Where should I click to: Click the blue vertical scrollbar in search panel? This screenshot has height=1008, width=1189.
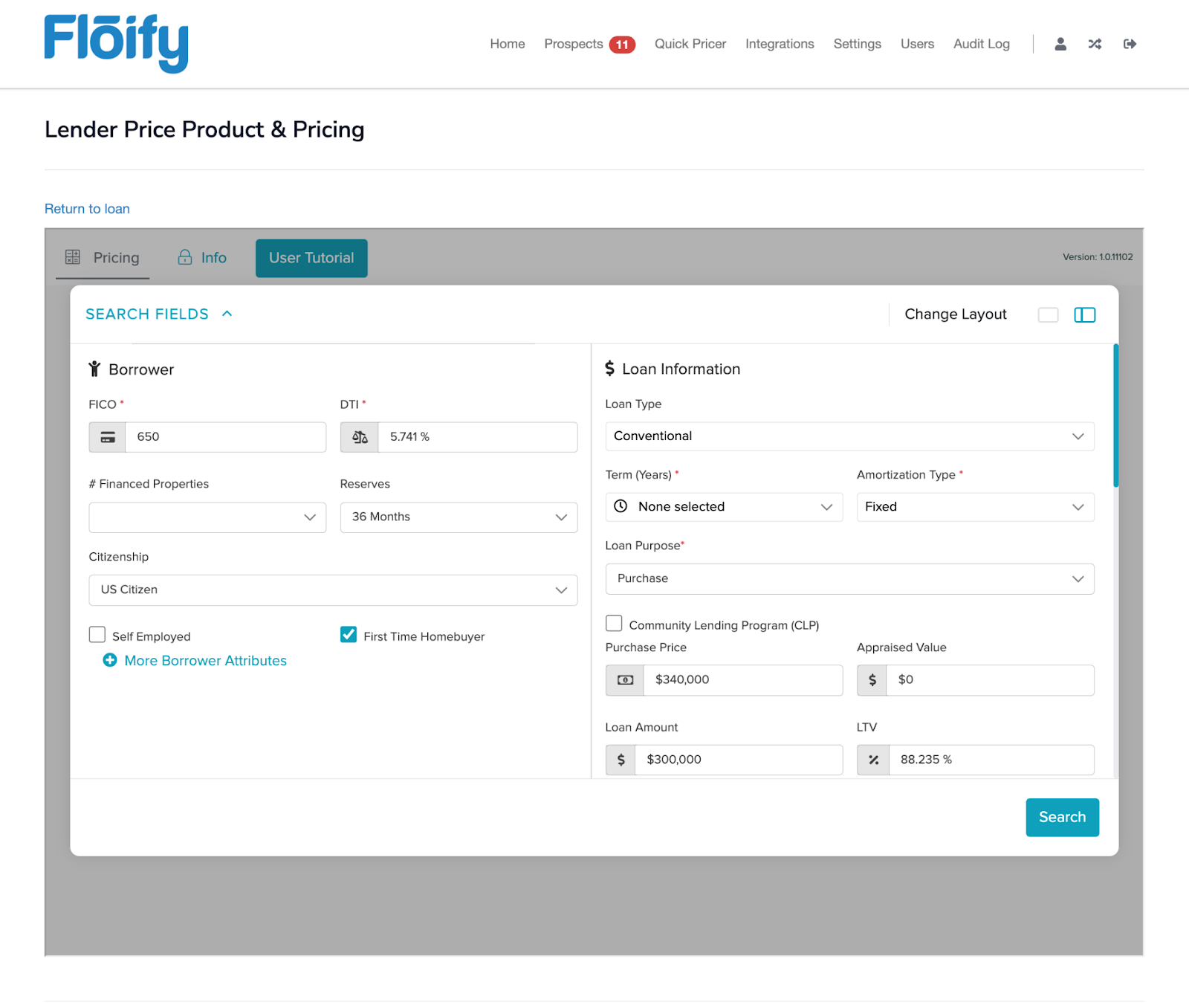tap(1115, 415)
